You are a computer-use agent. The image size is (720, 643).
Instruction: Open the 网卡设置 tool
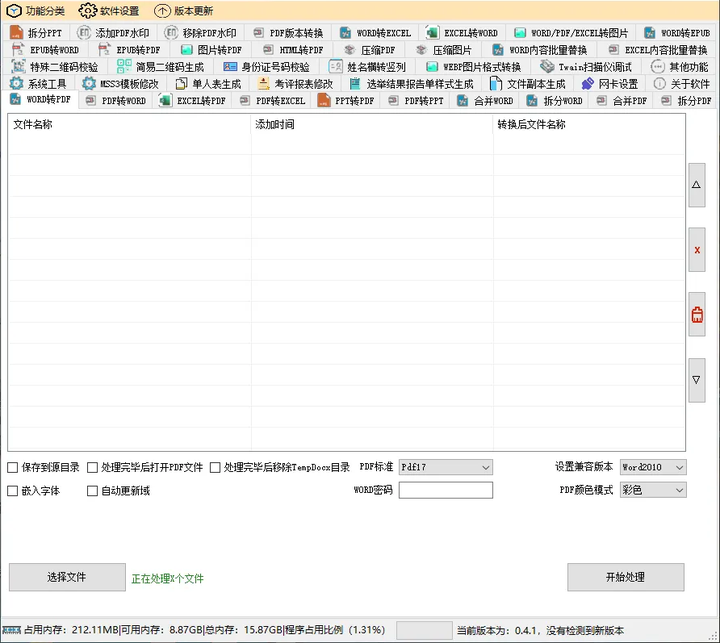[609, 84]
